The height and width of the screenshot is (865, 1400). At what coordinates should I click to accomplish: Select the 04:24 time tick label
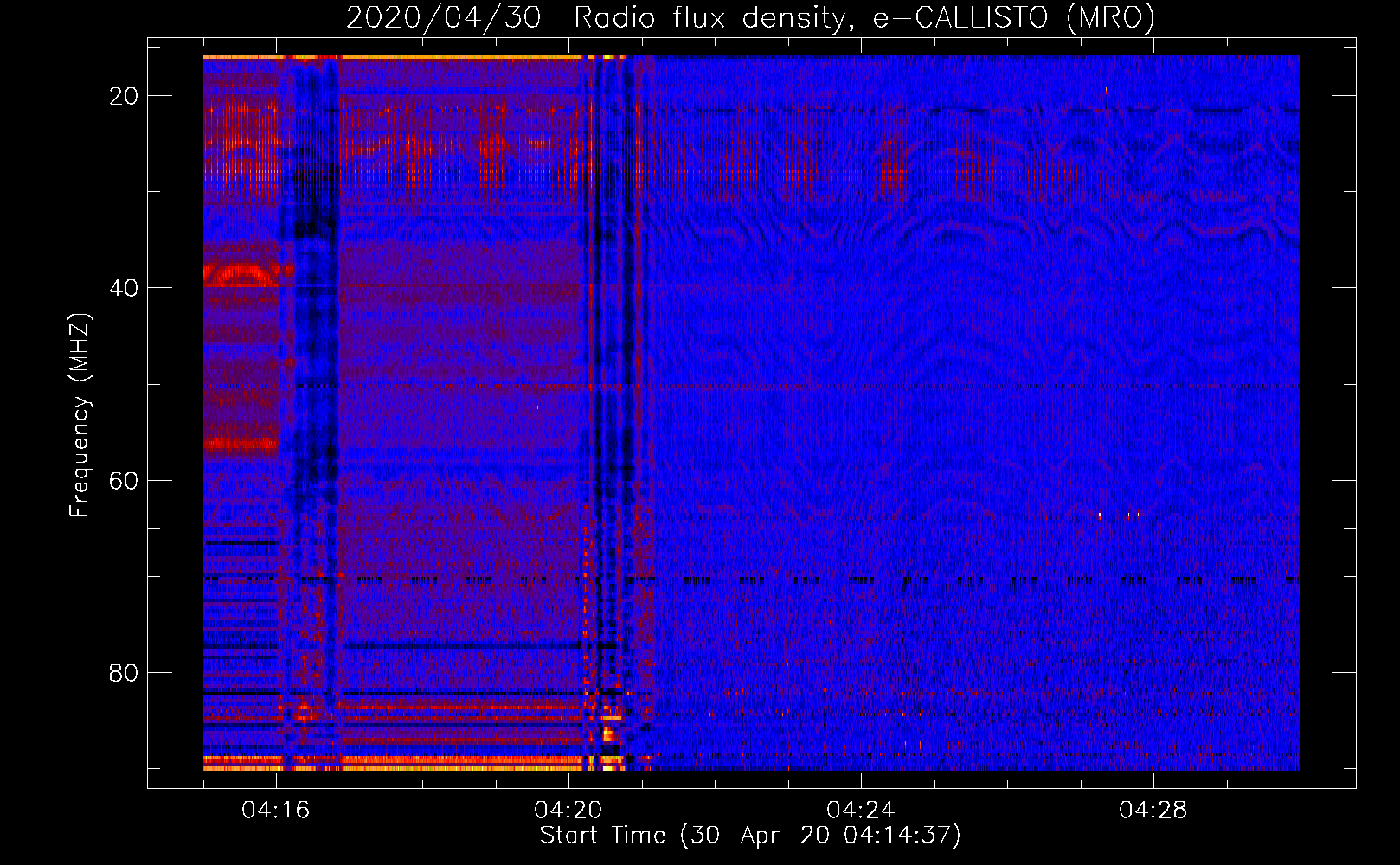(x=861, y=811)
